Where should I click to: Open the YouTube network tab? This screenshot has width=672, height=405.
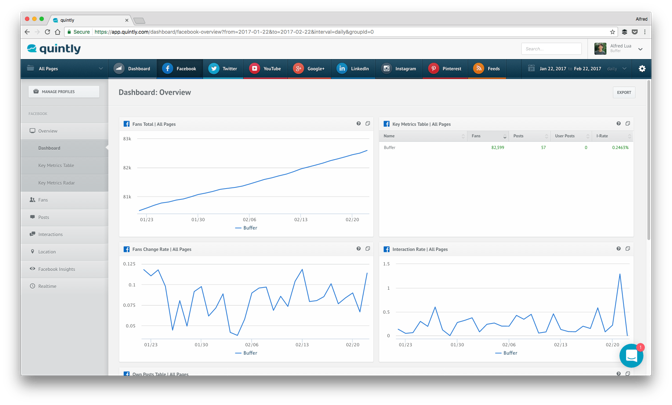click(x=265, y=69)
